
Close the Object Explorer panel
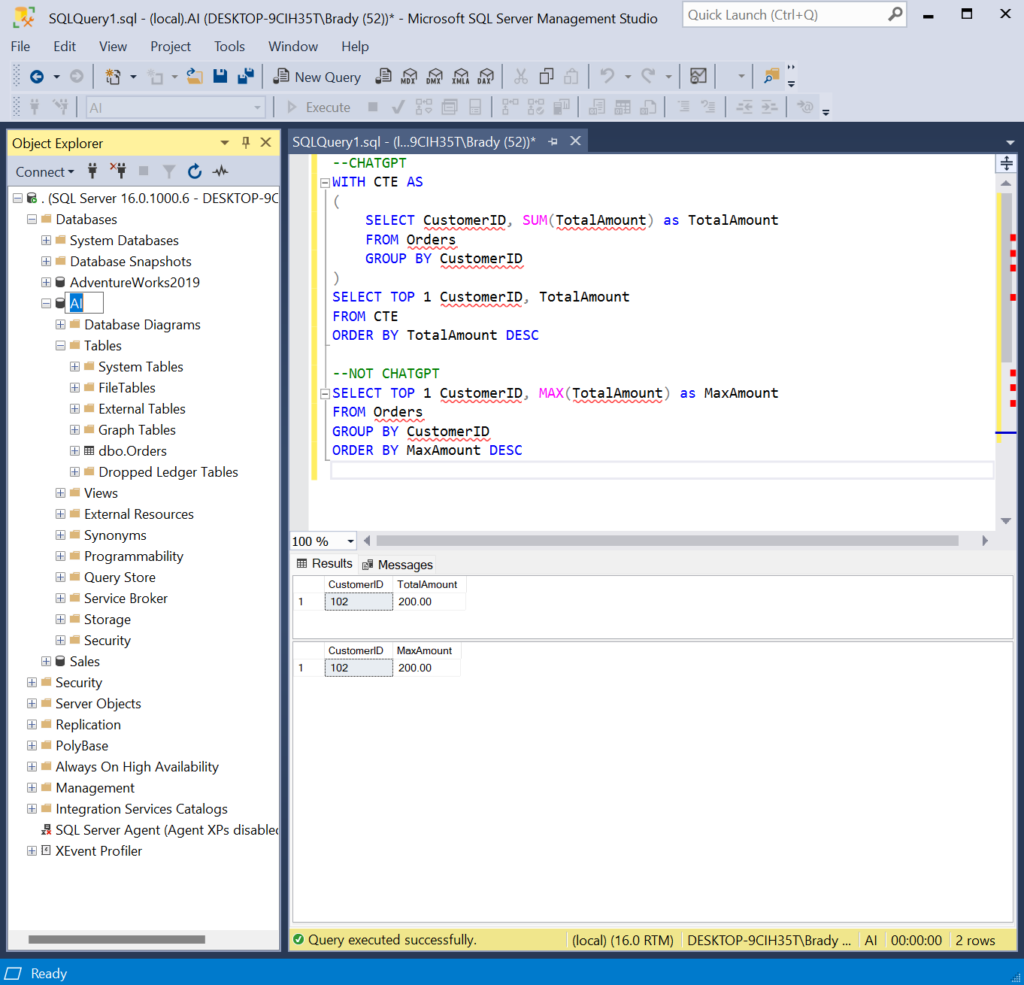click(266, 142)
